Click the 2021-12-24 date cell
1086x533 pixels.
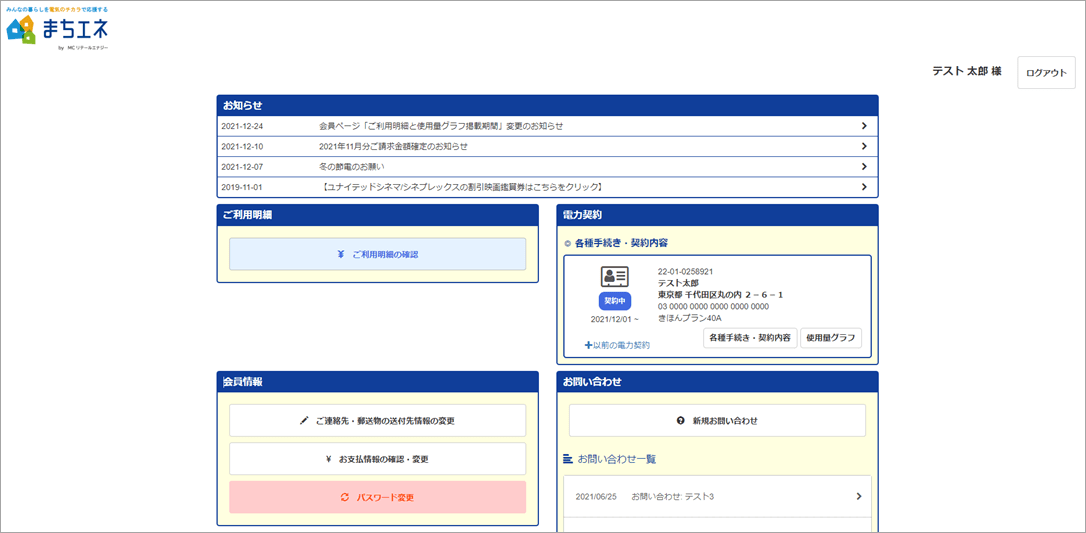(242, 126)
